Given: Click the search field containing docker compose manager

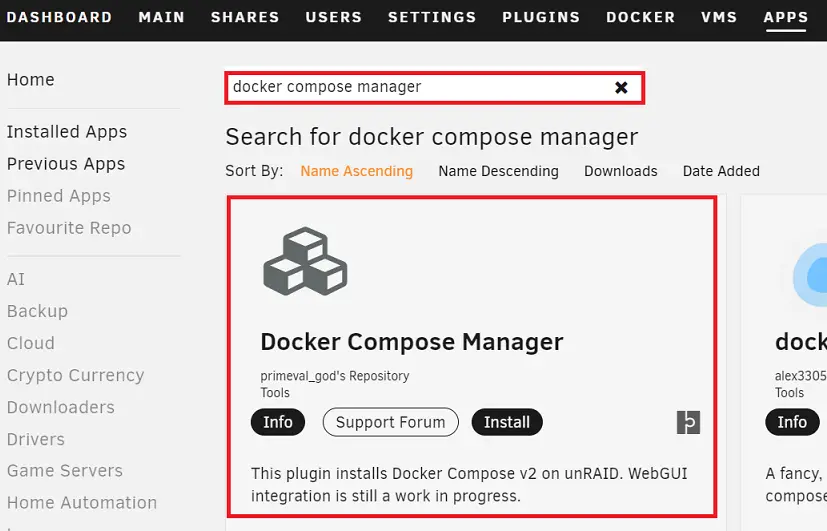Looking at the screenshot, I should (435, 88).
